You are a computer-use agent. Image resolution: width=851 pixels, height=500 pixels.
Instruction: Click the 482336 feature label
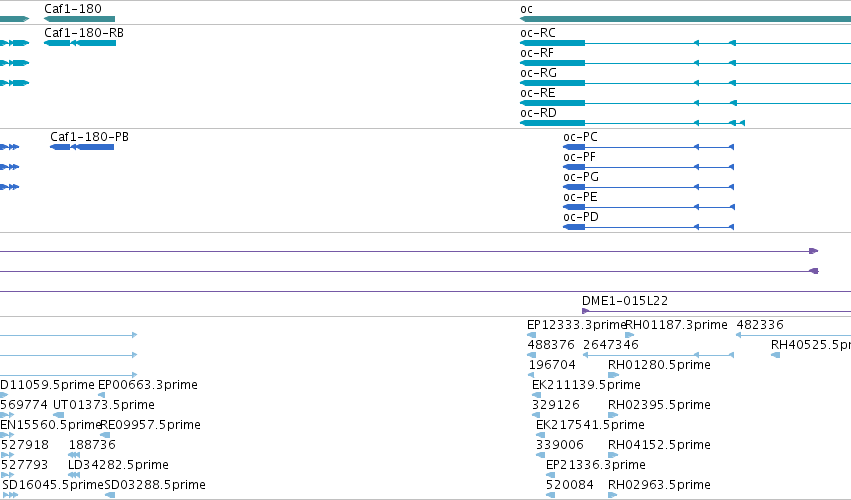coord(760,325)
